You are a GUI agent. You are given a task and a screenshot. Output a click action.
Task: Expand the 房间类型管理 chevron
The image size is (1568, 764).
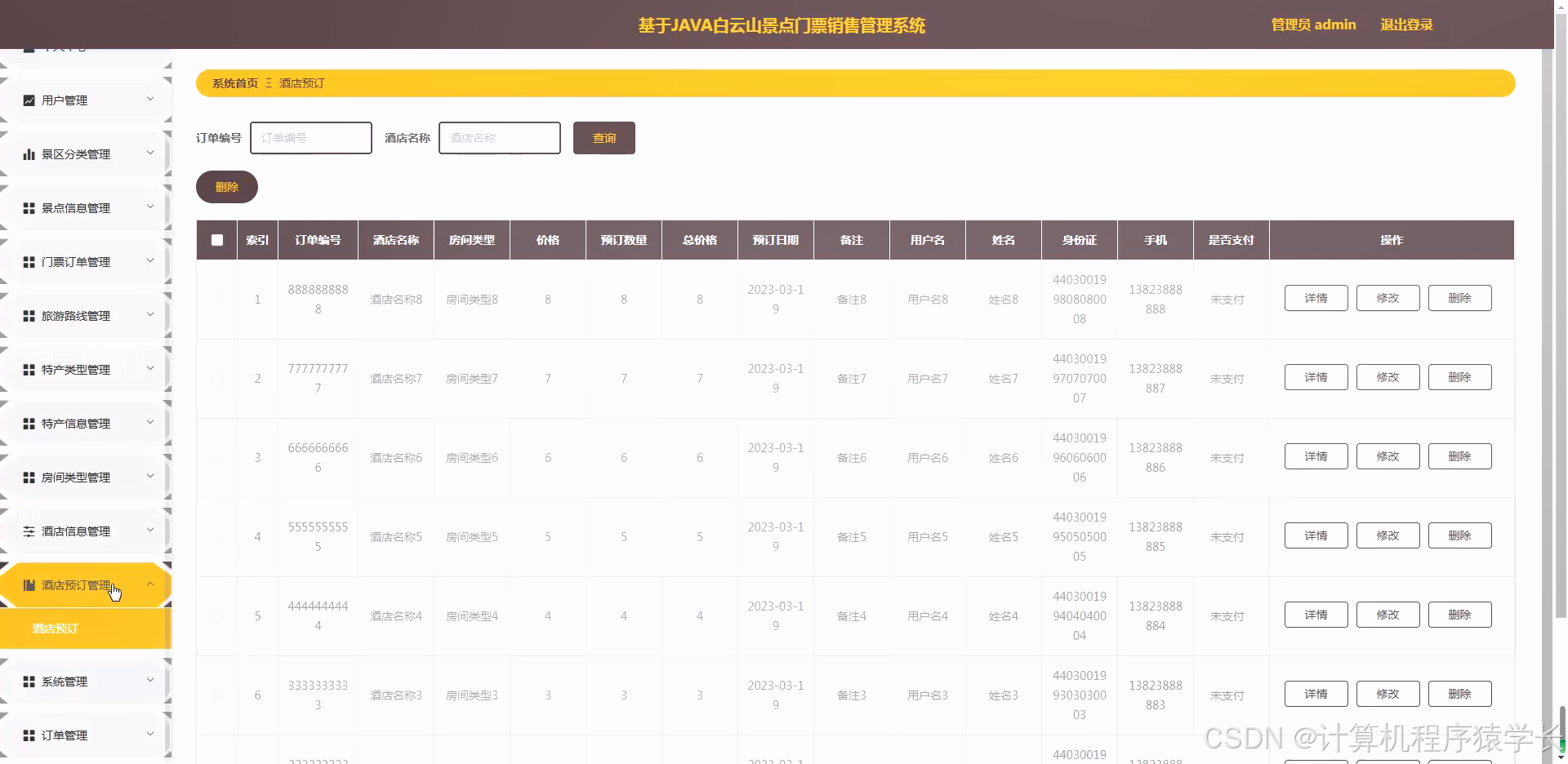[x=150, y=477]
